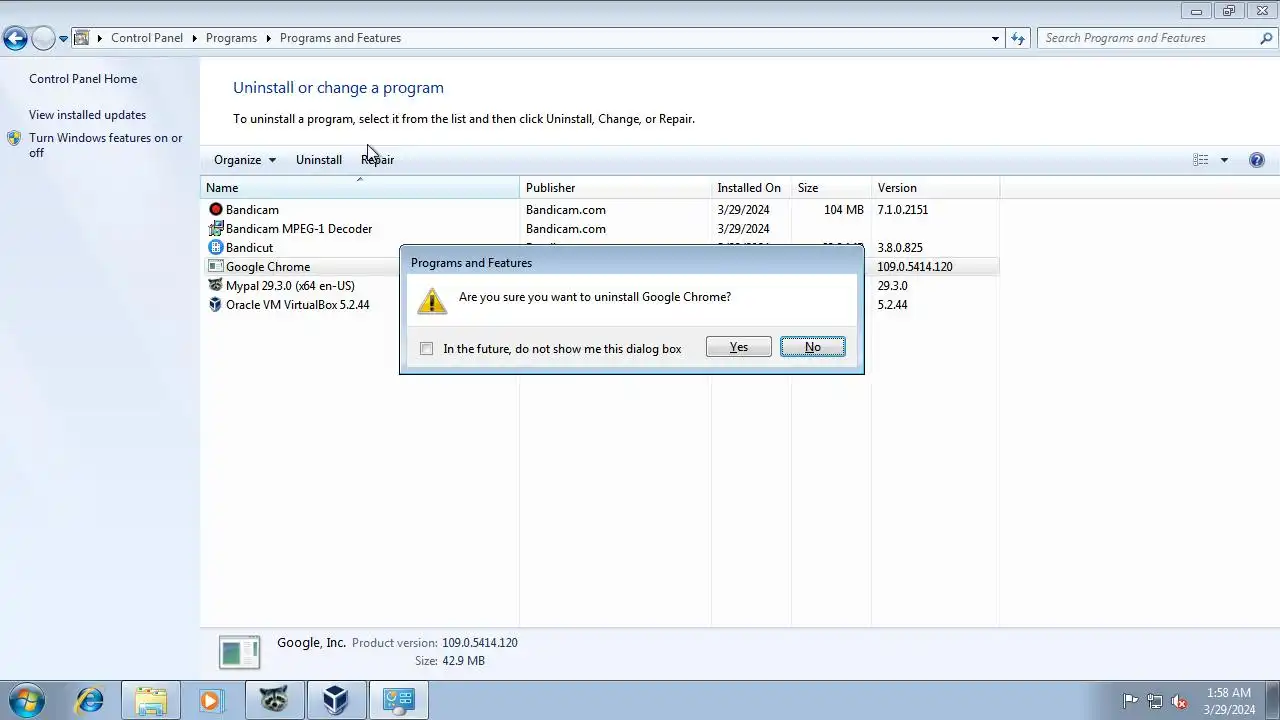Sort by Publisher column header

(615, 188)
